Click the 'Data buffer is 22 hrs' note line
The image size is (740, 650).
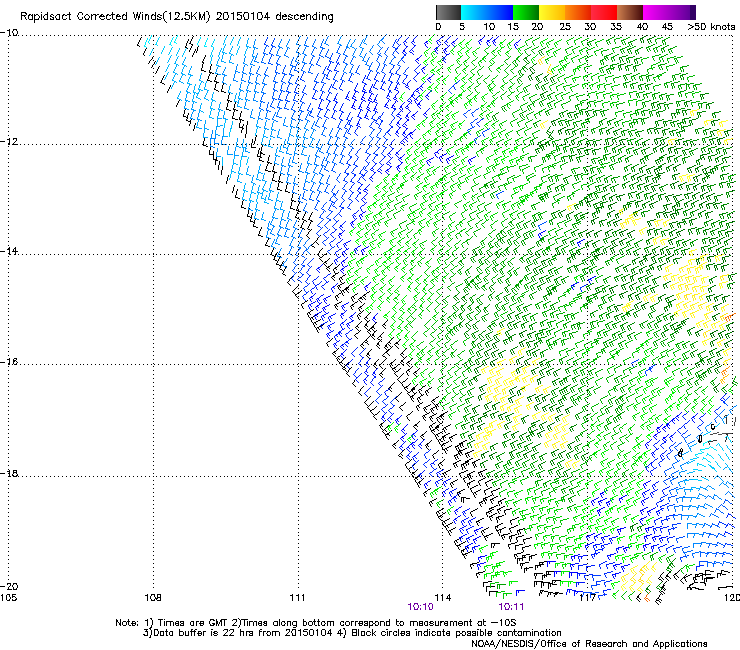pyautogui.click(x=352, y=633)
